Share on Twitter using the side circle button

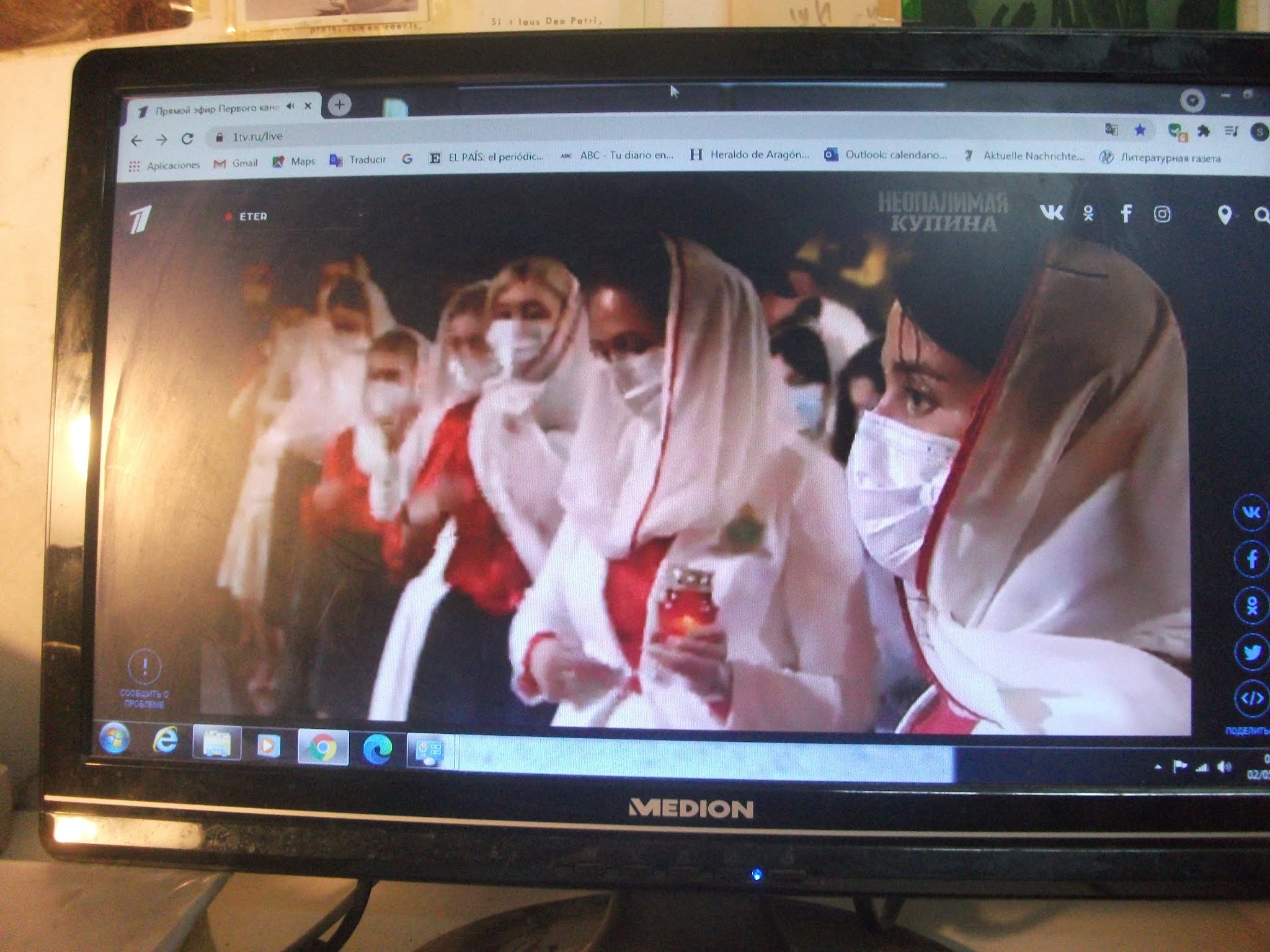(1252, 652)
